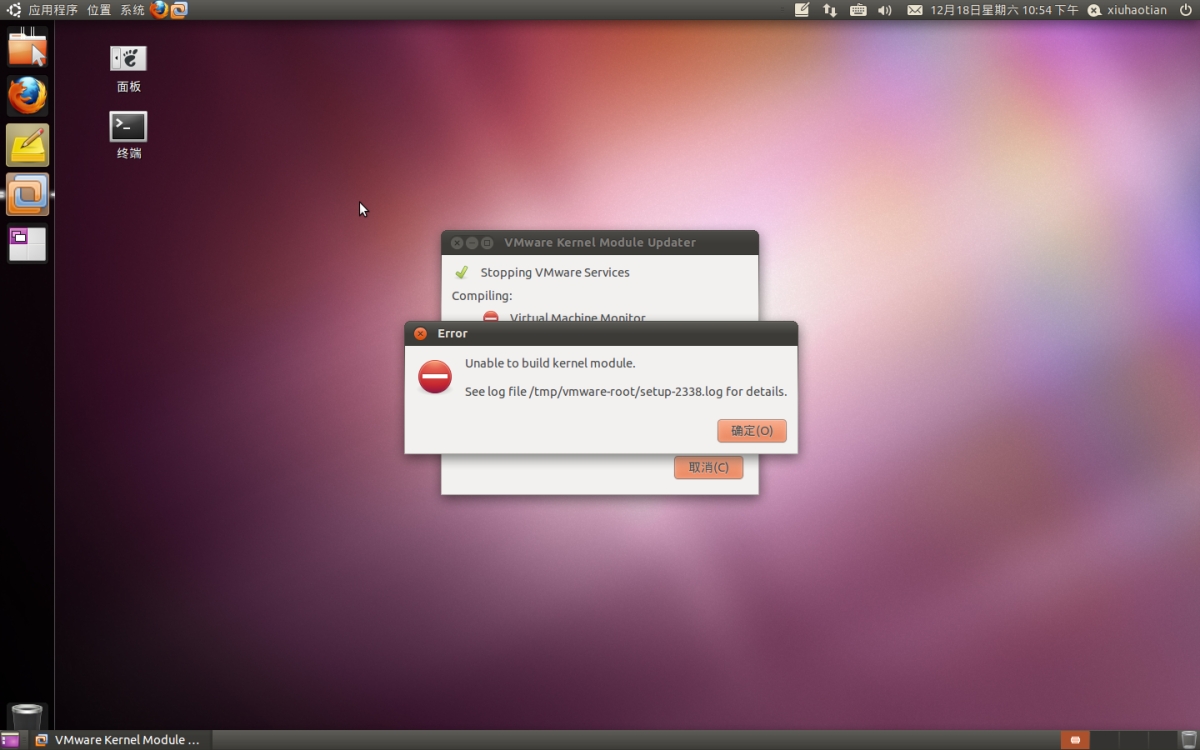The image size is (1200, 750).
Task: Open the network connections indicator
Action: pyautogui.click(x=830, y=10)
